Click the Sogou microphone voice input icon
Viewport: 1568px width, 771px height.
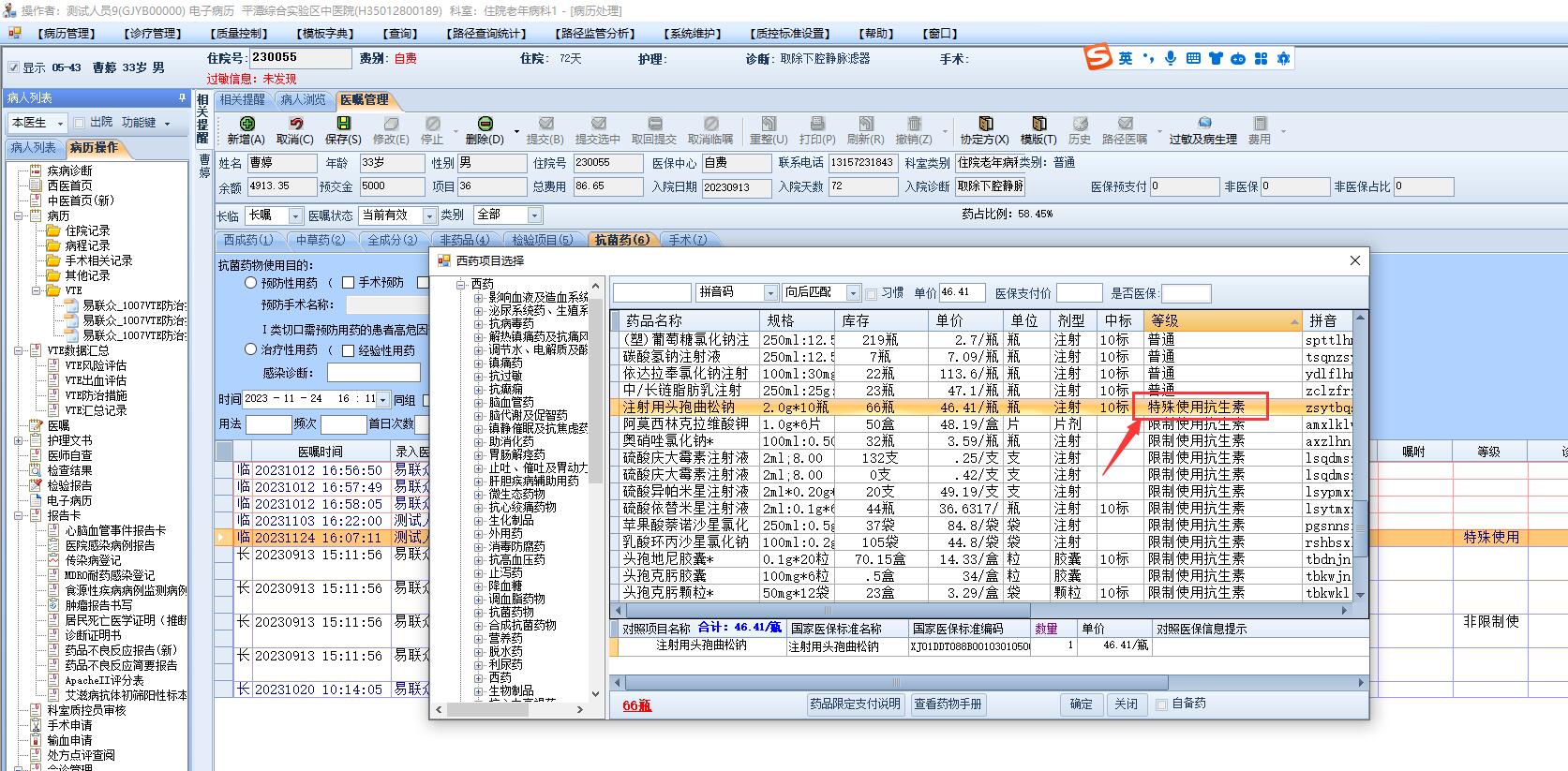click(1171, 58)
